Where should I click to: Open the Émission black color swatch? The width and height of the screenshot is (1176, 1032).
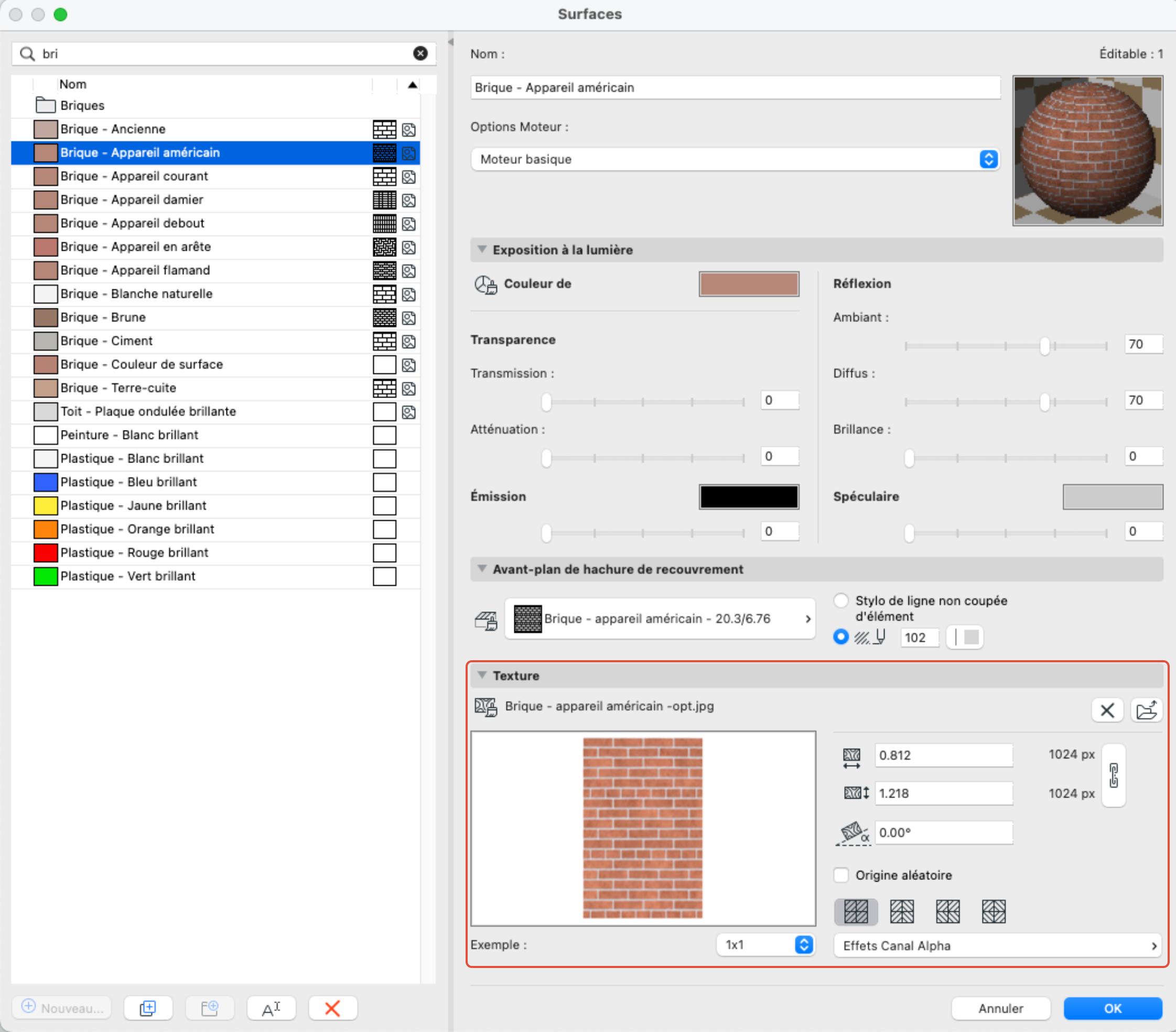pos(749,497)
